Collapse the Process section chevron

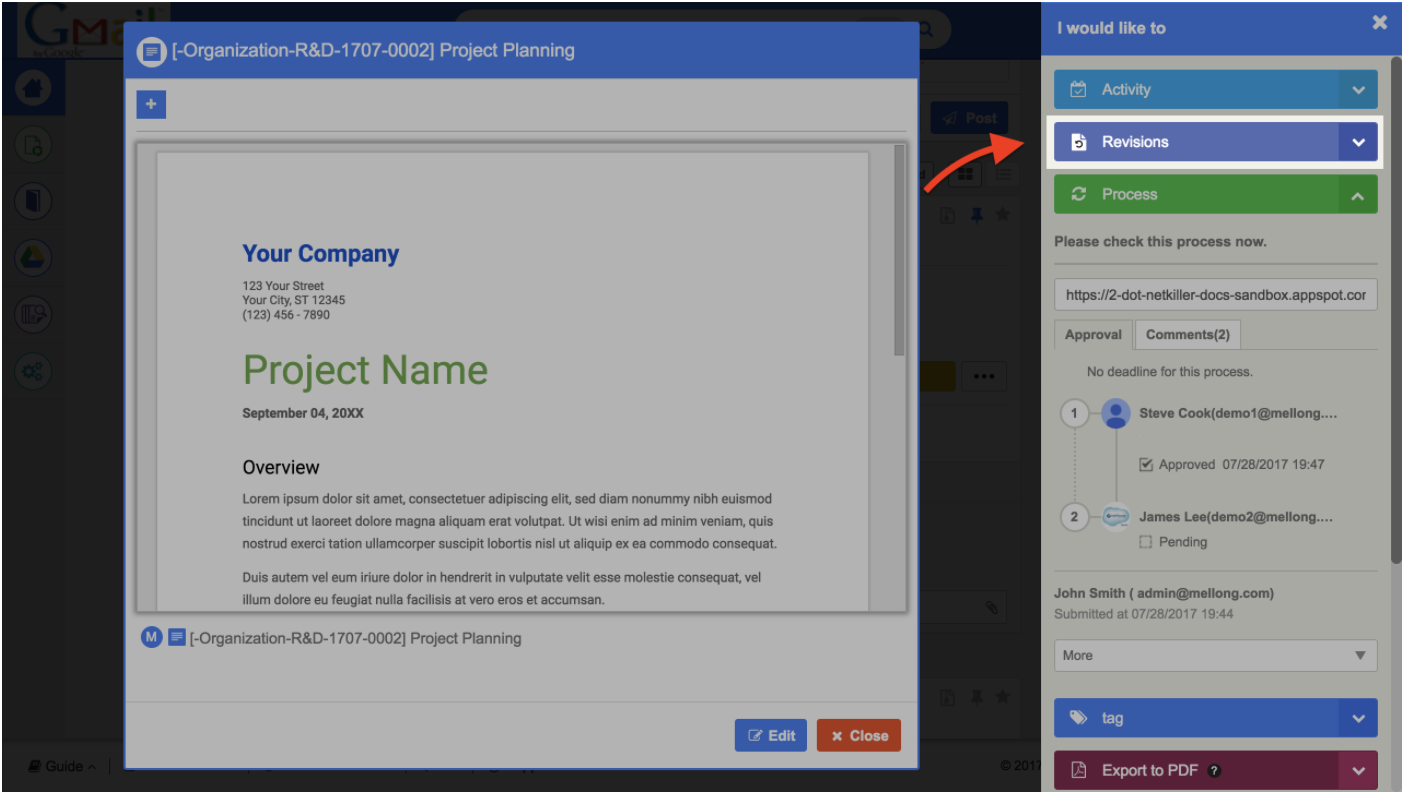[1358, 194]
